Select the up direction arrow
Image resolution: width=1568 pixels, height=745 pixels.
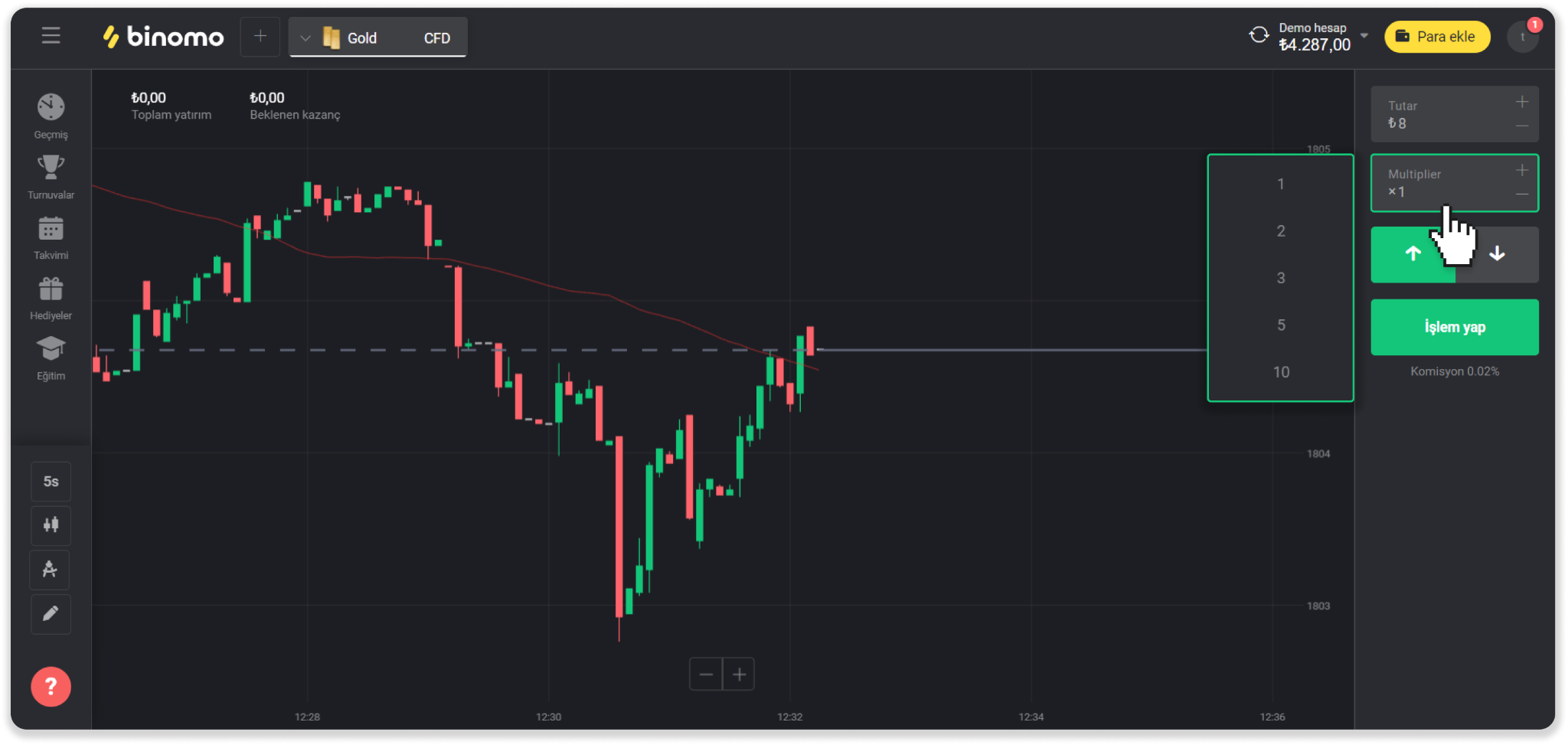point(1413,254)
